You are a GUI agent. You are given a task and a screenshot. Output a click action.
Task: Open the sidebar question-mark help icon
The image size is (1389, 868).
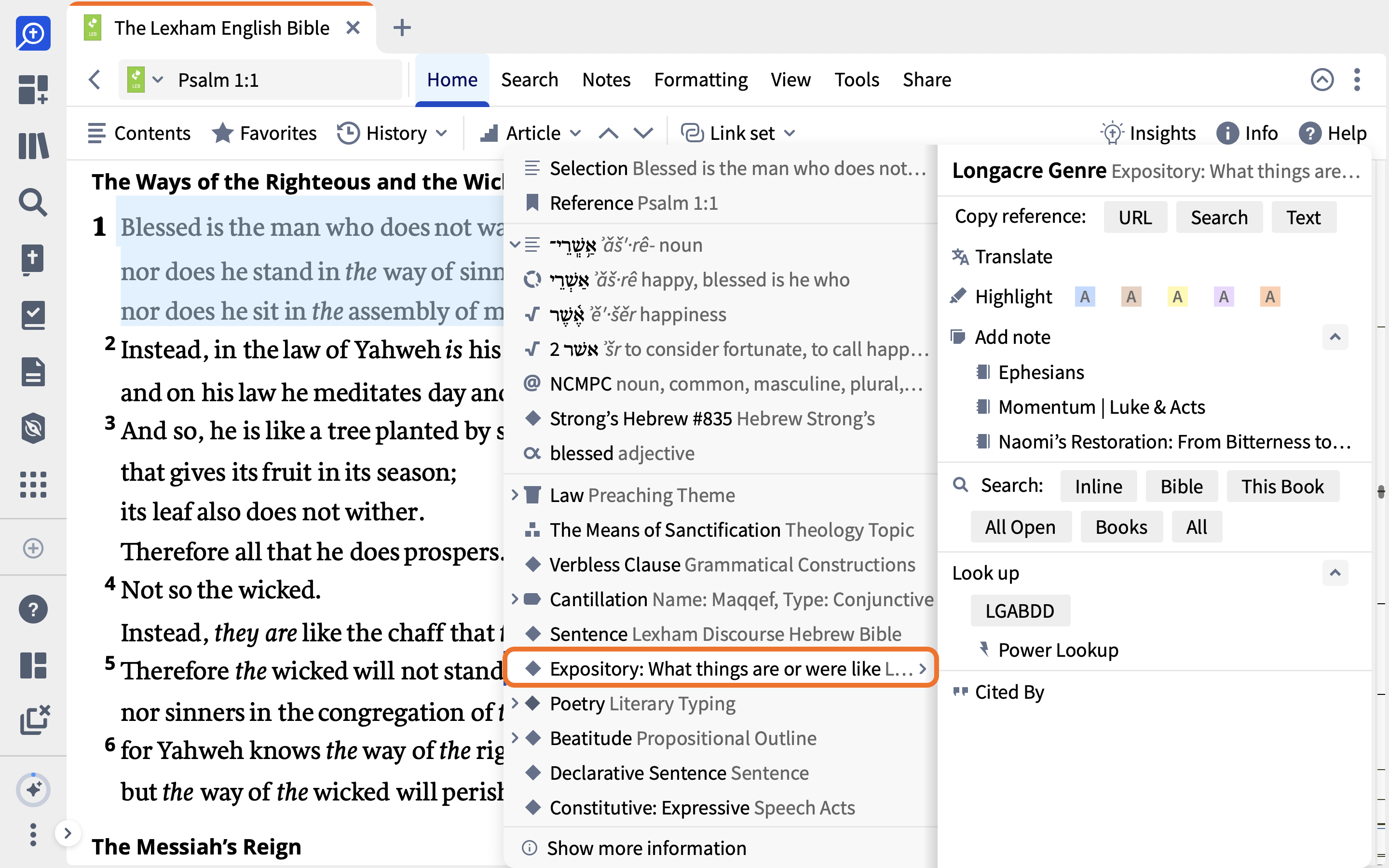pyautogui.click(x=33, y=609)
